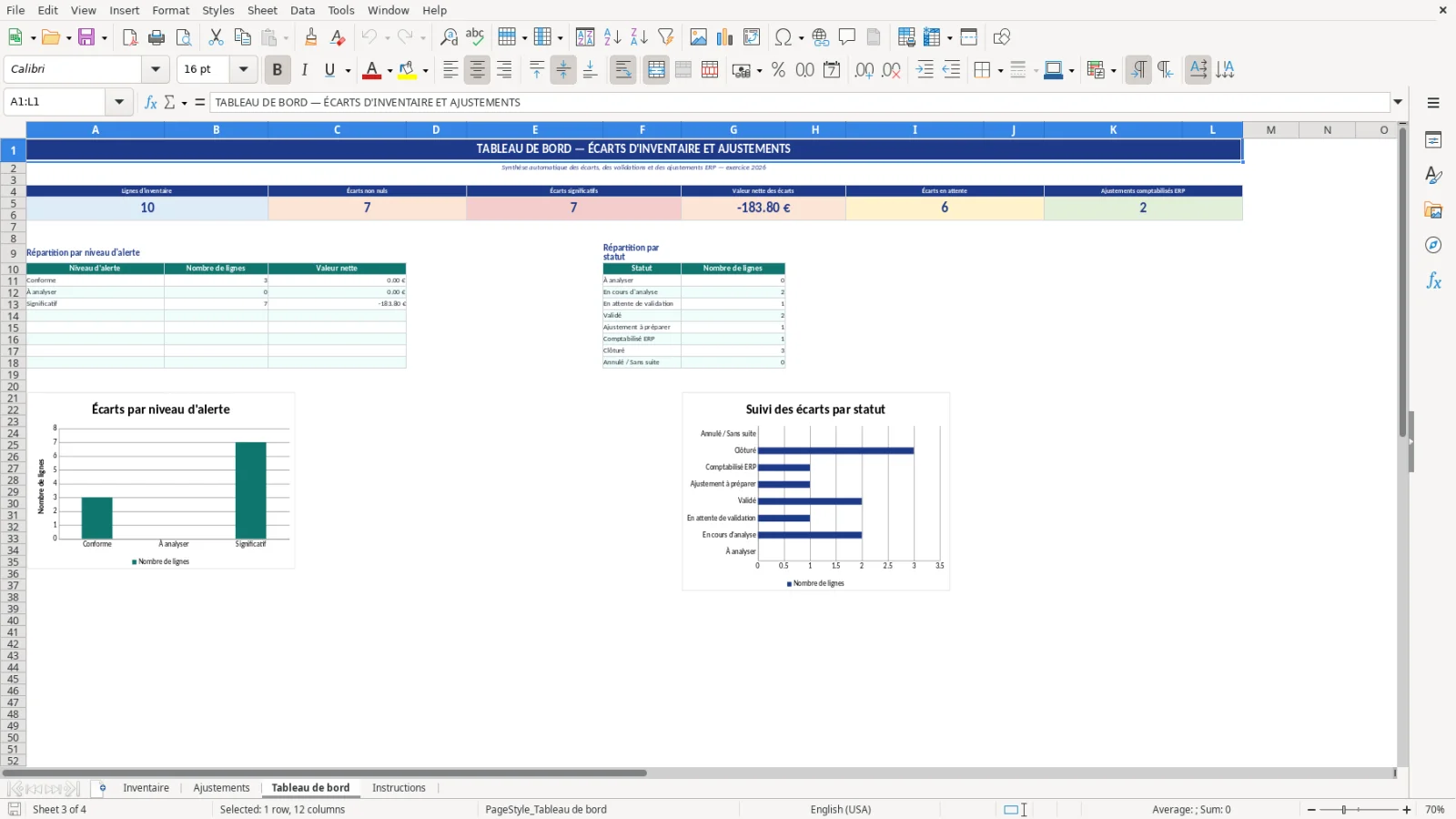Click the Sort Ascending icon
The height and width of the screenshot is (819, 1456).
[612, 37]
